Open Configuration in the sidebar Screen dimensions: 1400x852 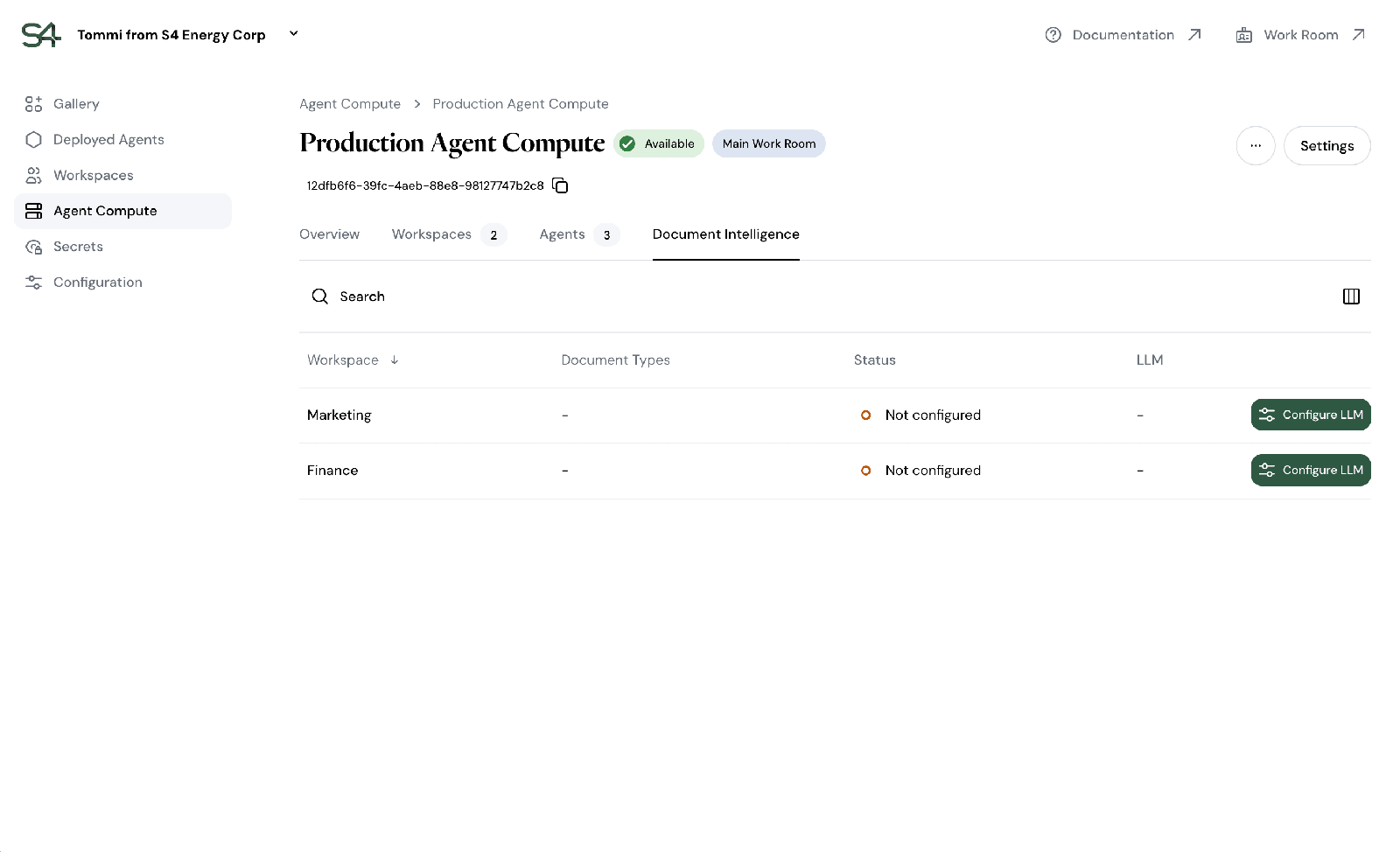coord(97,283)
